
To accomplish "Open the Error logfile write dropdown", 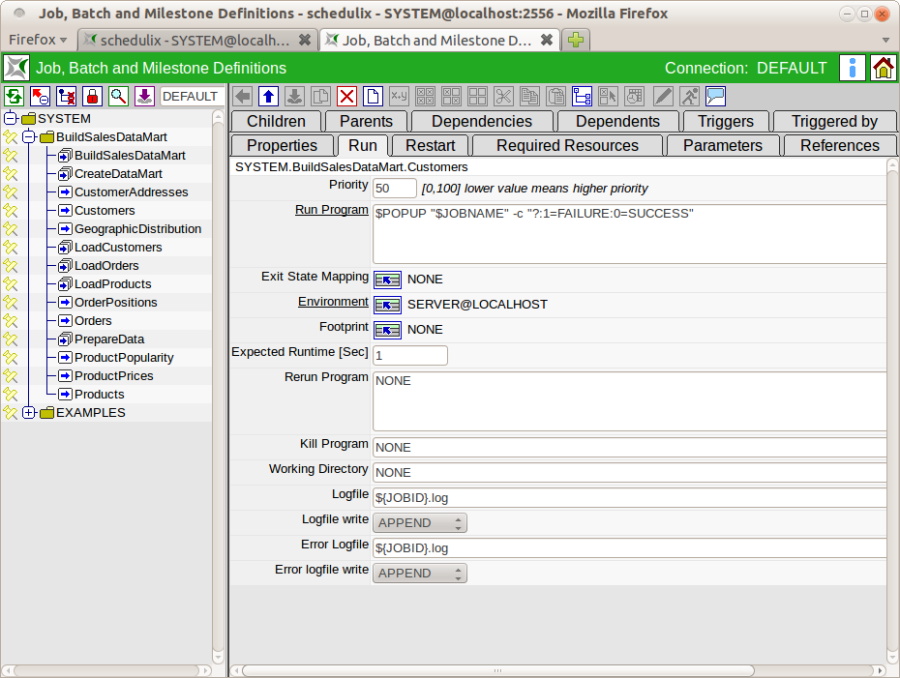I will point(419,573).
